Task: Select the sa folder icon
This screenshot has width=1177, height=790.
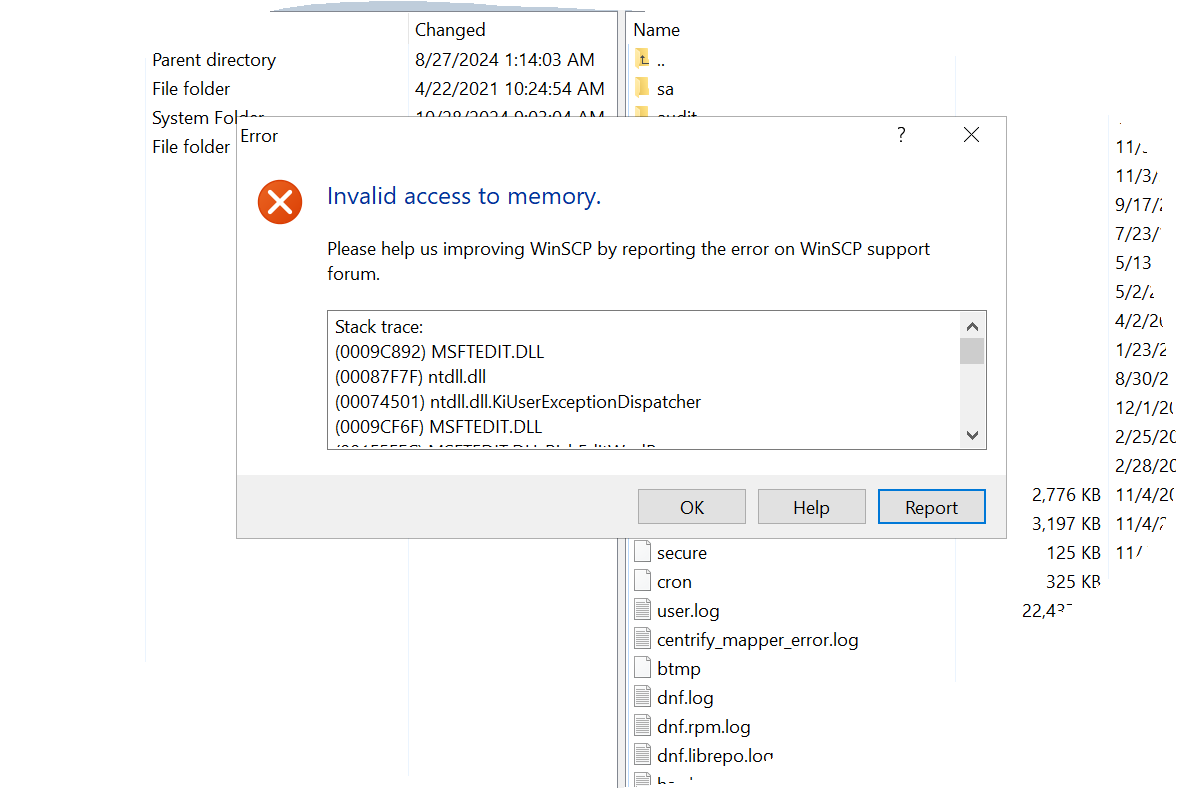Action: pos(642,88)
